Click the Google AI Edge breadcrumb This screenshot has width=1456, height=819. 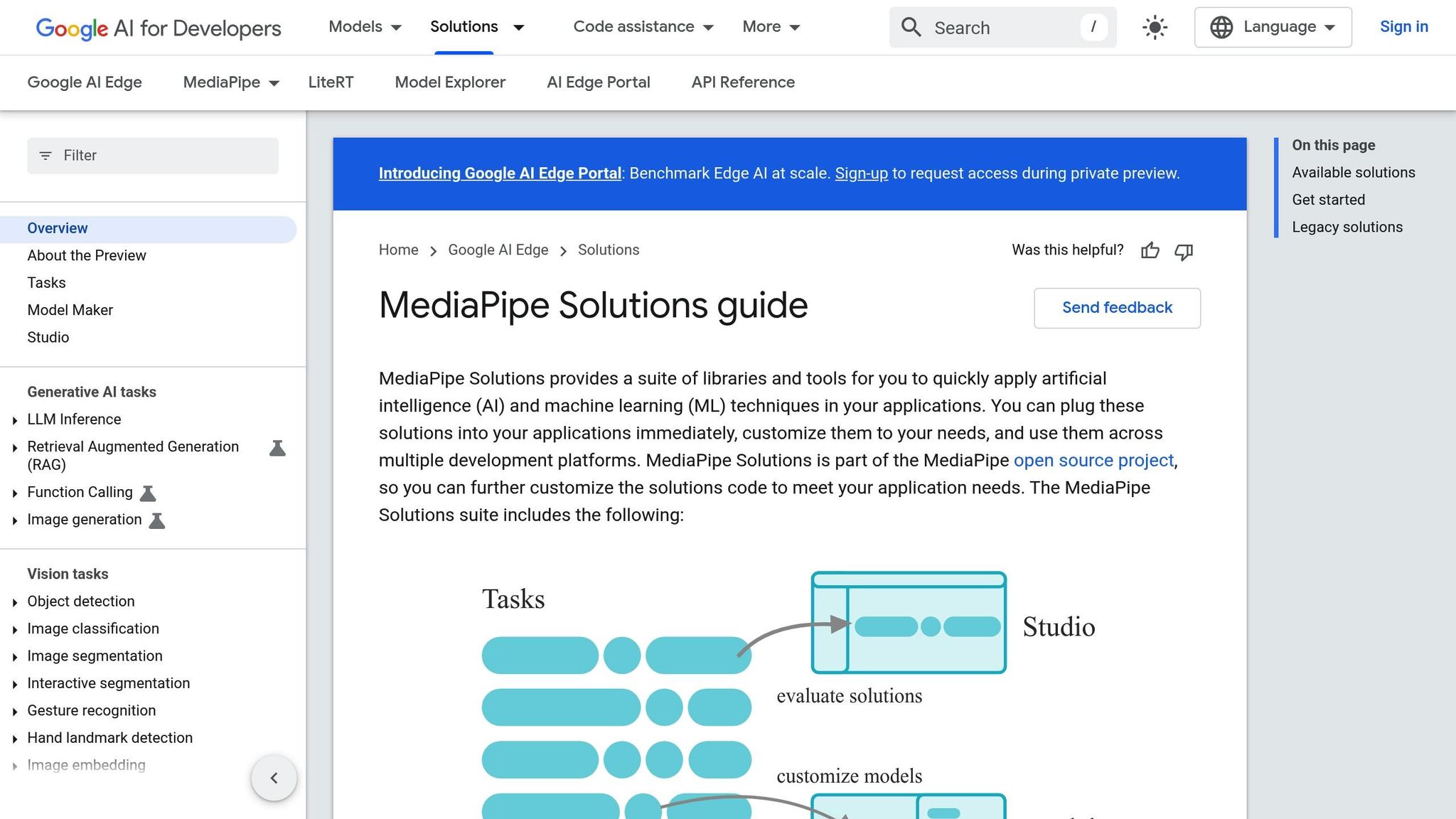coord(498,250)
